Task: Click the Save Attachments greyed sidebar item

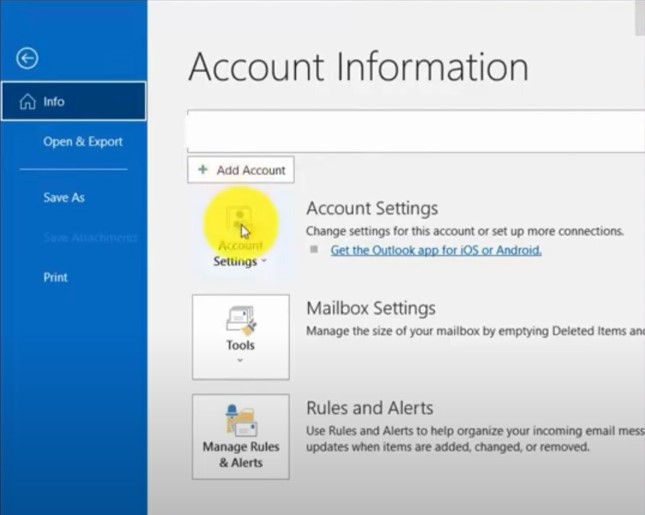Action: coord(90,237)
